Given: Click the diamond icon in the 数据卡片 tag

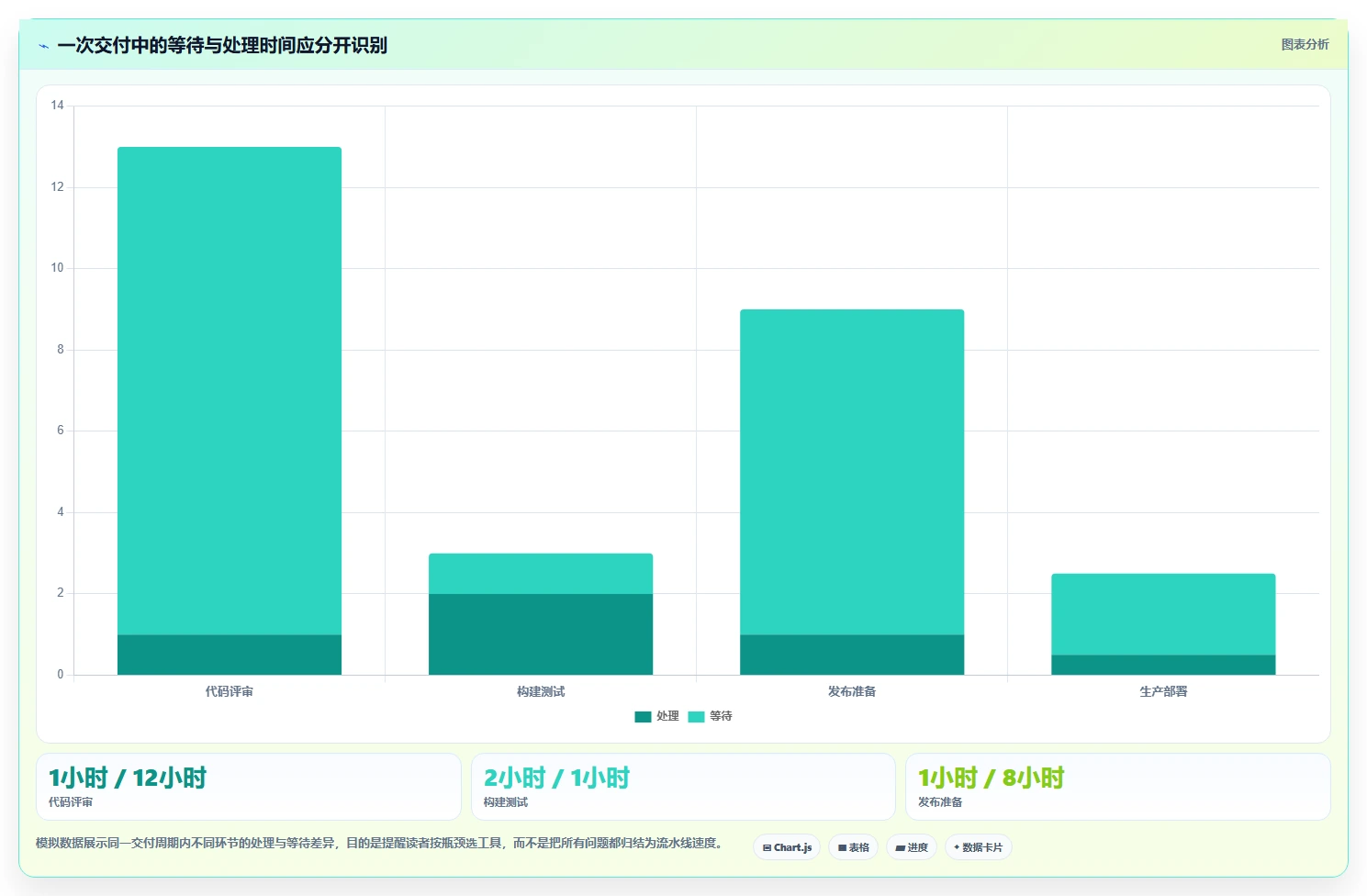Looking at the screenshot, I should [957, 847].
